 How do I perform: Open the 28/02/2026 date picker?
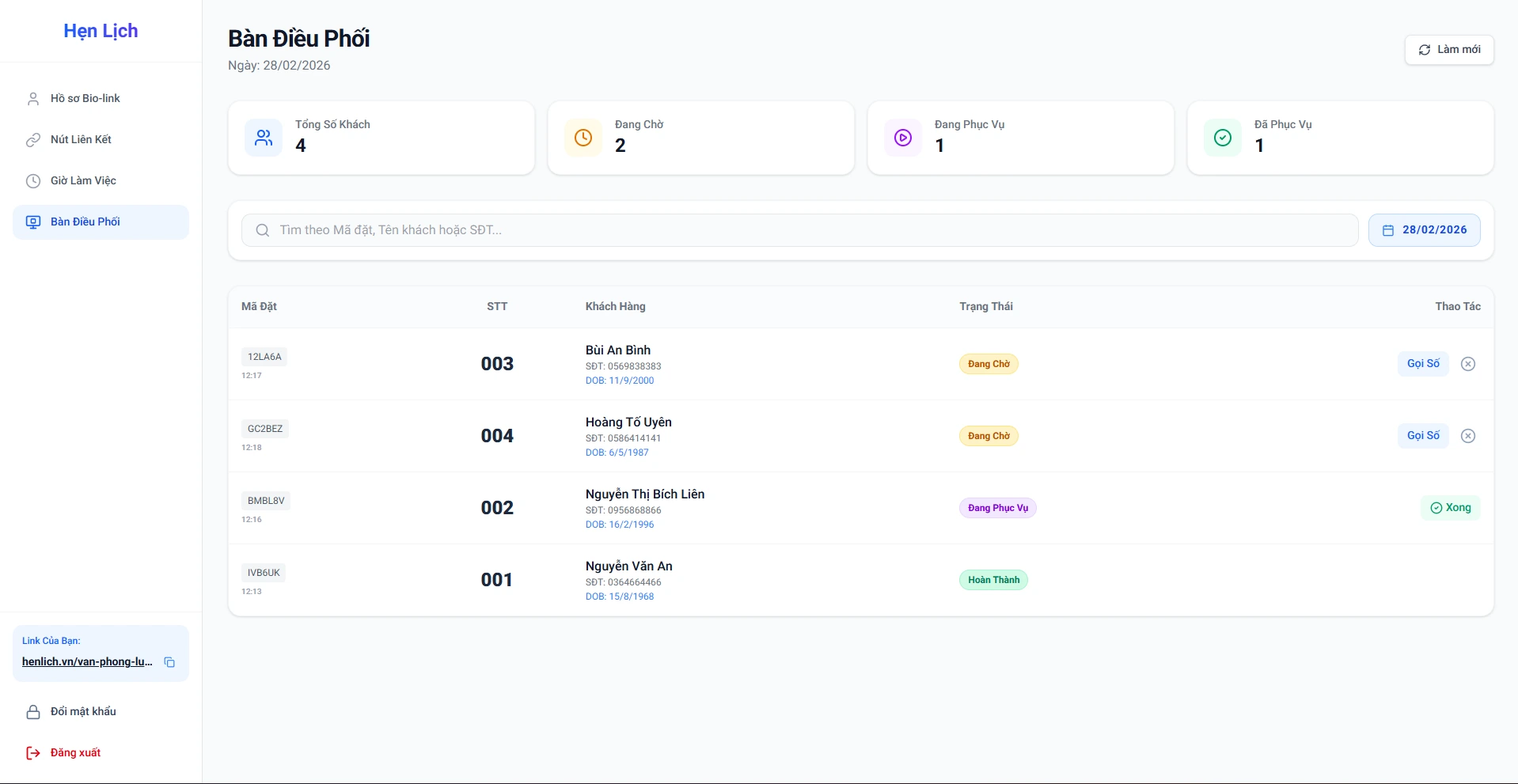point(1424,230)
